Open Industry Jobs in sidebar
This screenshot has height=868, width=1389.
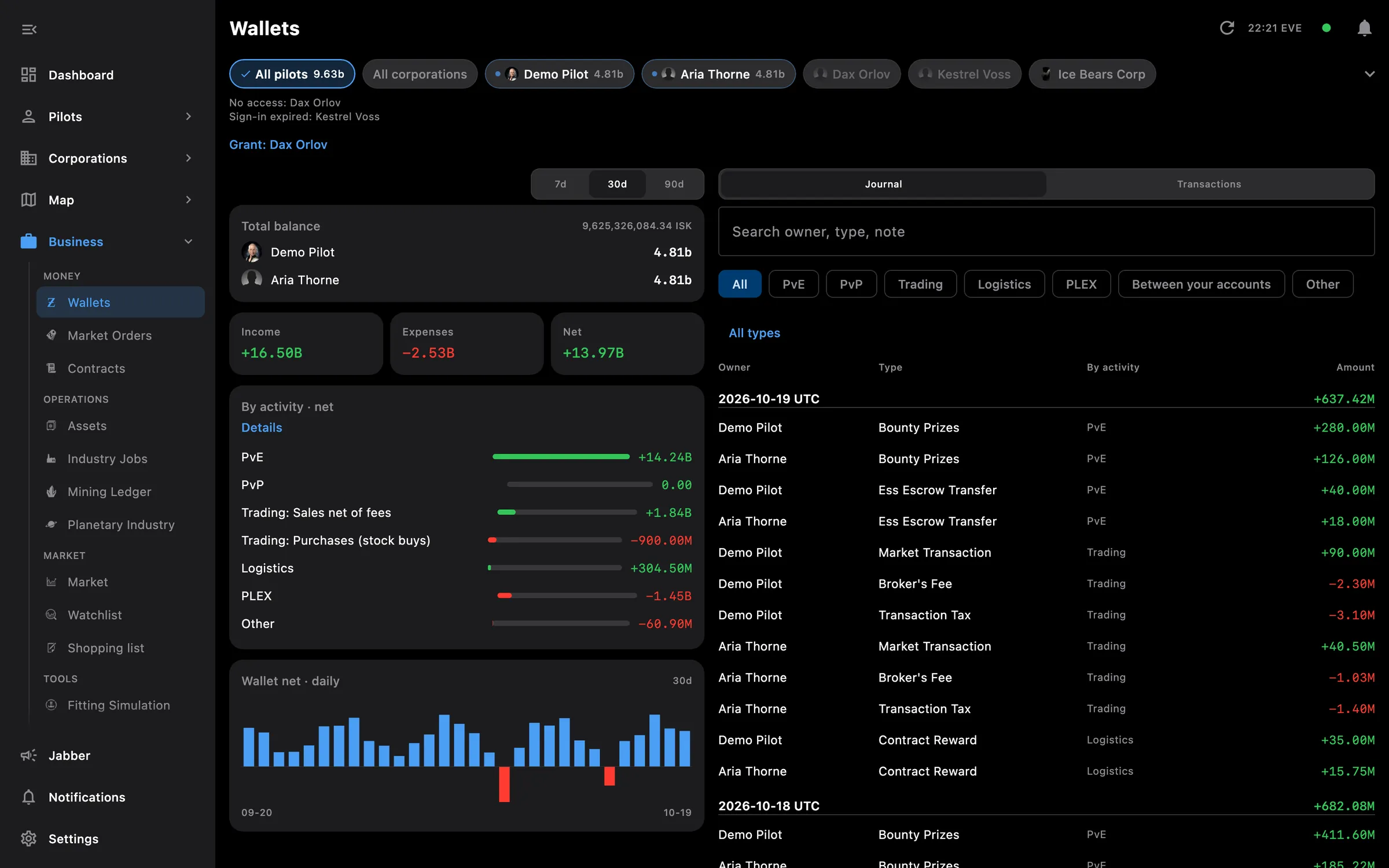tap(120, 458)
